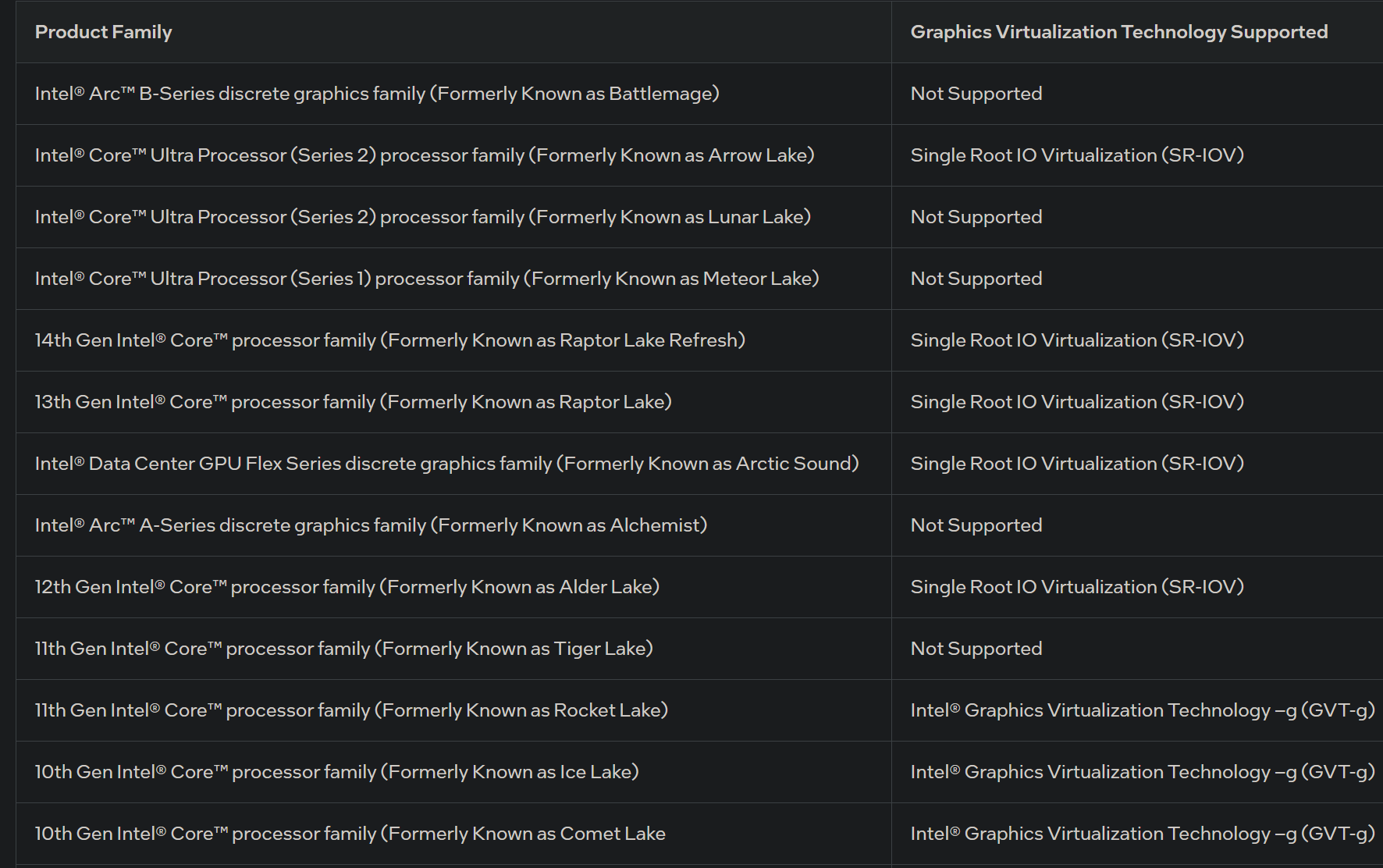Click 13th Gen Raptor Lake family text

pos(354,402)
